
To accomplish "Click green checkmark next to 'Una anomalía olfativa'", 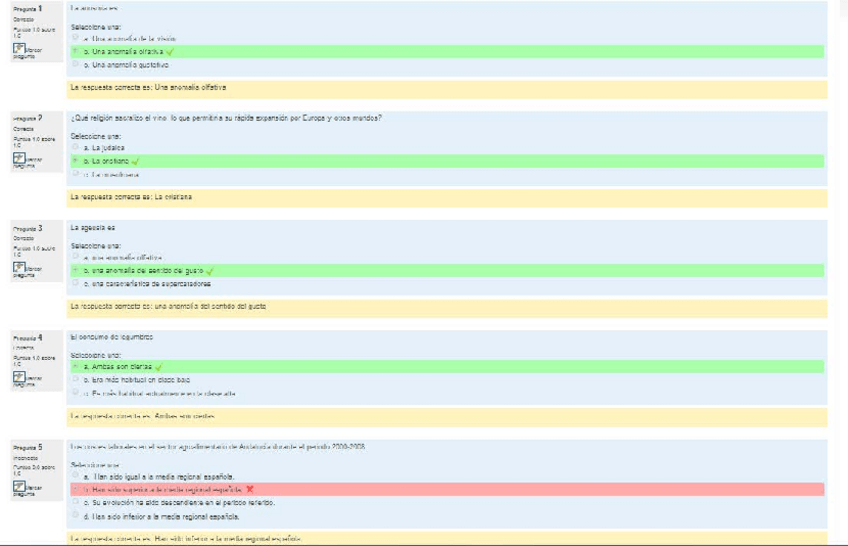I will (171, 51).
